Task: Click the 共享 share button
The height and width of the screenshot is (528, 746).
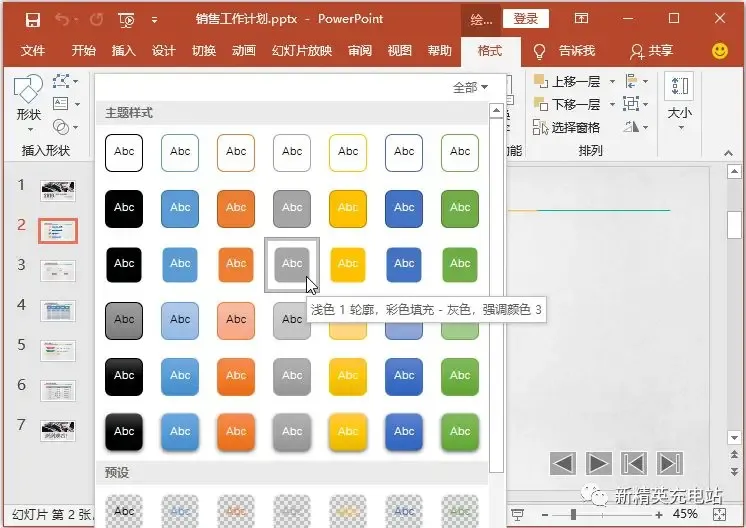Action: coord(651,51)
